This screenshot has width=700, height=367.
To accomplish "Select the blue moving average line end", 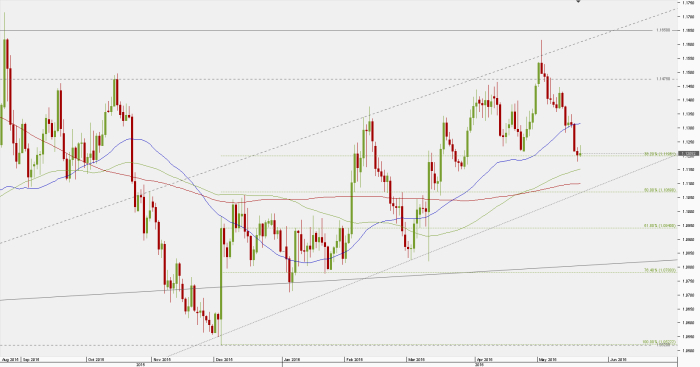I will [x=579, y=123].
